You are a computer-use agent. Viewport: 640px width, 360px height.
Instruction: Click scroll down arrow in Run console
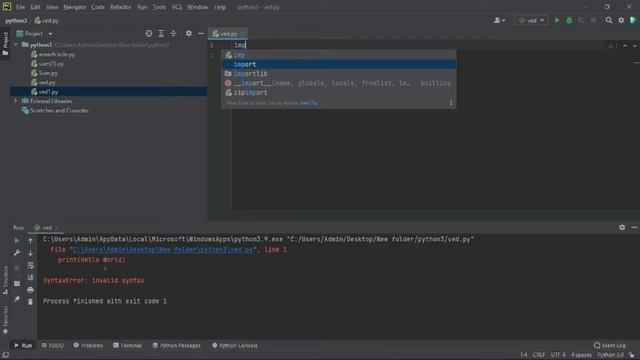point(30,253)
